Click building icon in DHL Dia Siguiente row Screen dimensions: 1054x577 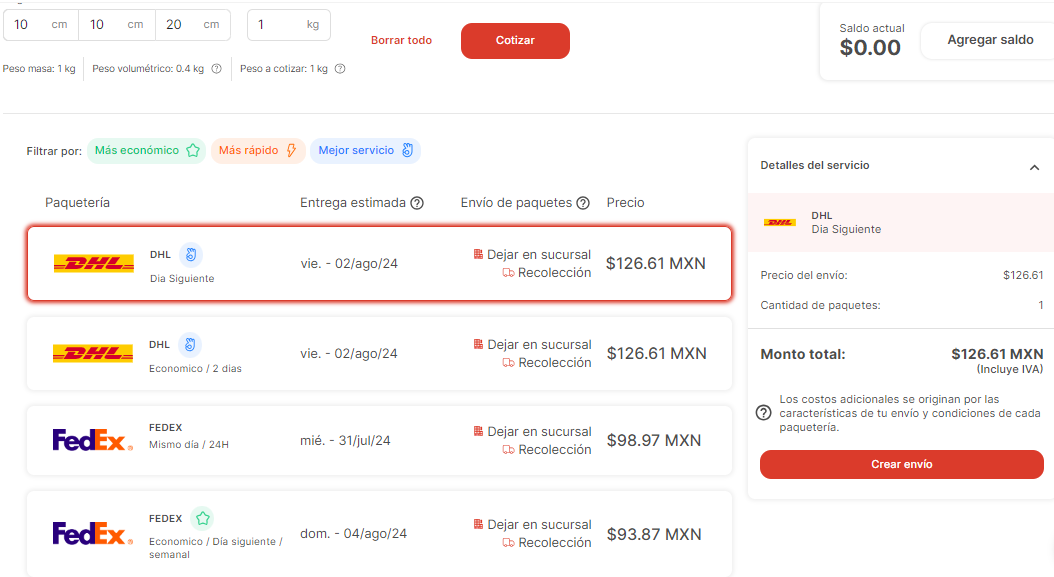[478, 254]
